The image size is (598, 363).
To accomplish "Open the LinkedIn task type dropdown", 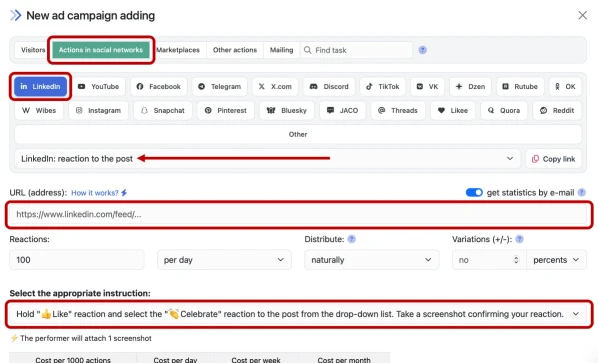I will 267,159.
